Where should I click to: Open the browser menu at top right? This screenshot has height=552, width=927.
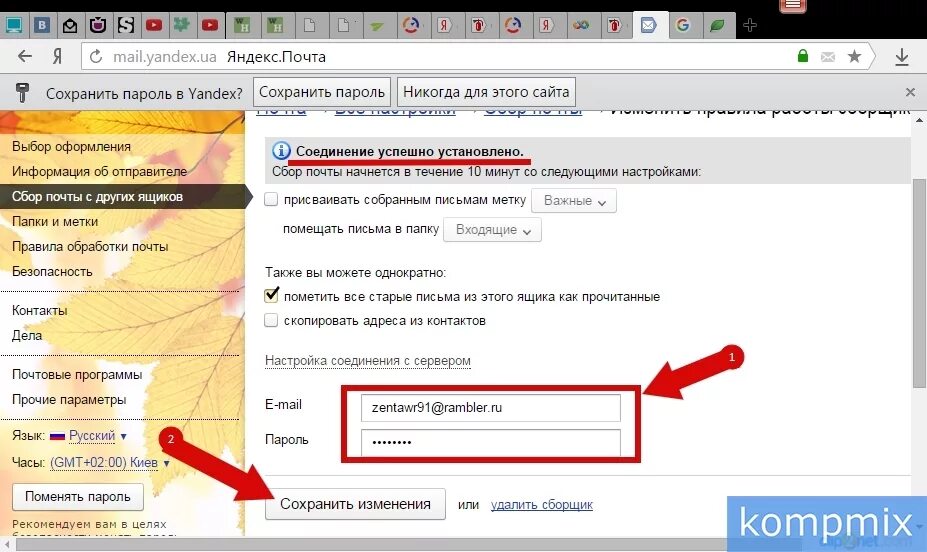point(793,5)
